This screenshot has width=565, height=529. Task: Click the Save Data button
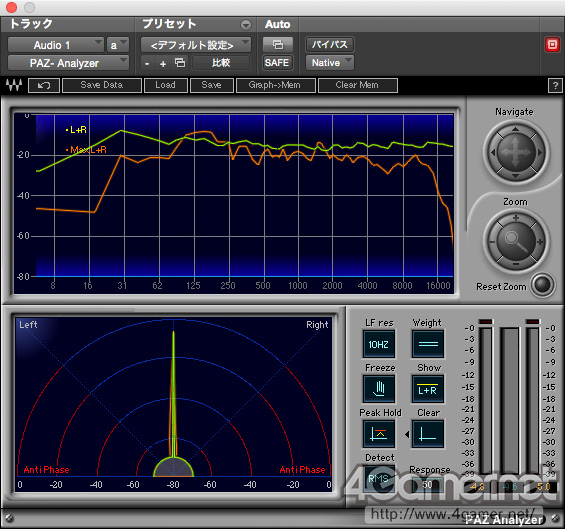[102, 85]
